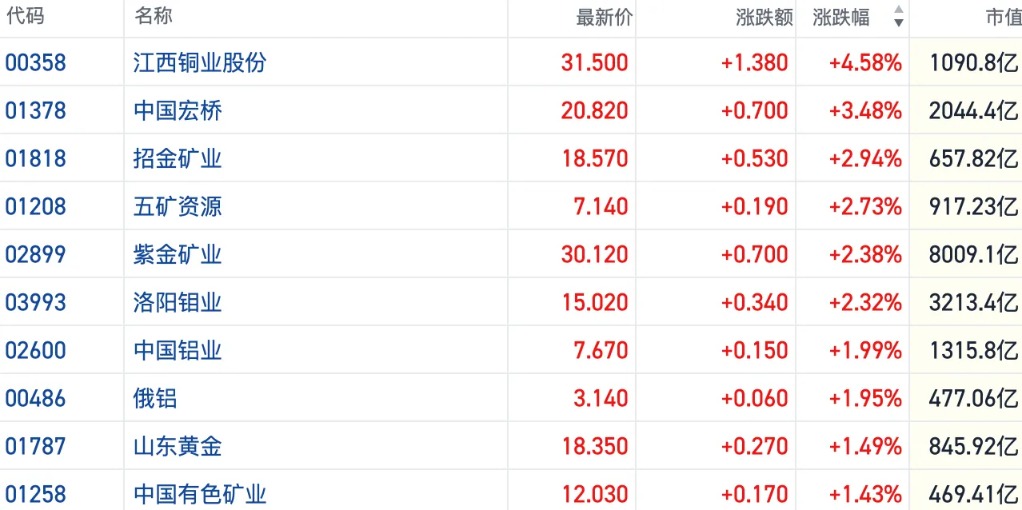This screenshot has width=1022, height=510.
Task: Open 五矿资源 stock name
Action: [x=178, y=207]
